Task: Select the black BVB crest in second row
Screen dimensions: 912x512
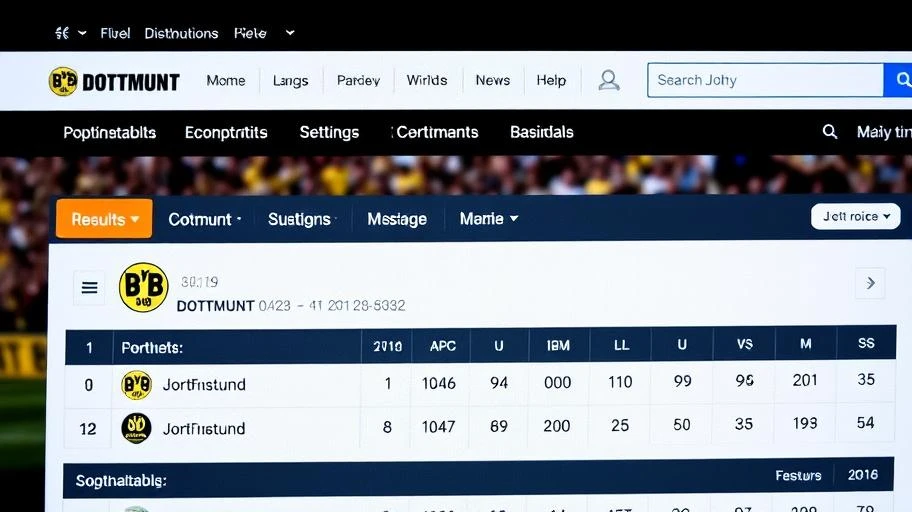Action: tap(136, 428)
